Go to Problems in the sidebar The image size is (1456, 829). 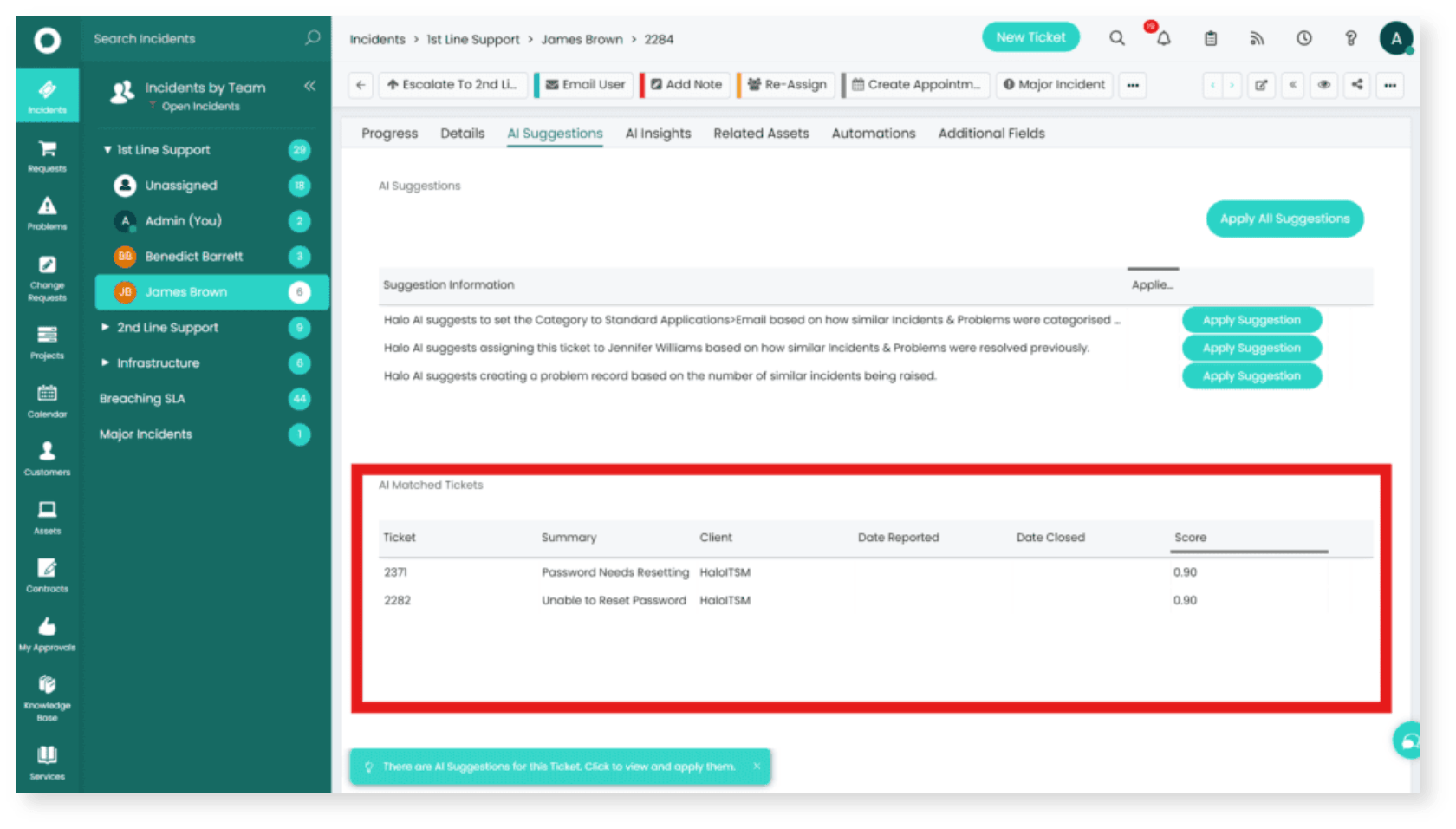click(x=47, y=212)
